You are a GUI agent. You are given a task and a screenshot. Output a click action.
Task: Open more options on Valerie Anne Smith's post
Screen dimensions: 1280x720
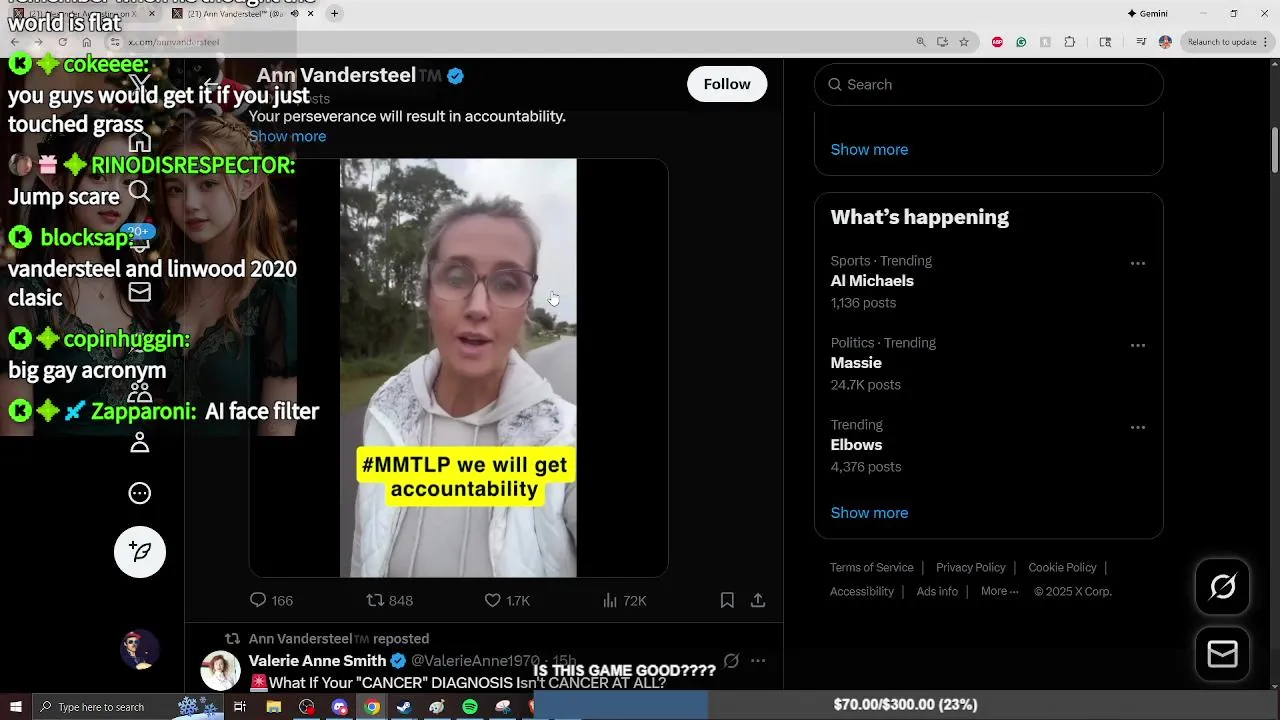coord(758,661)
